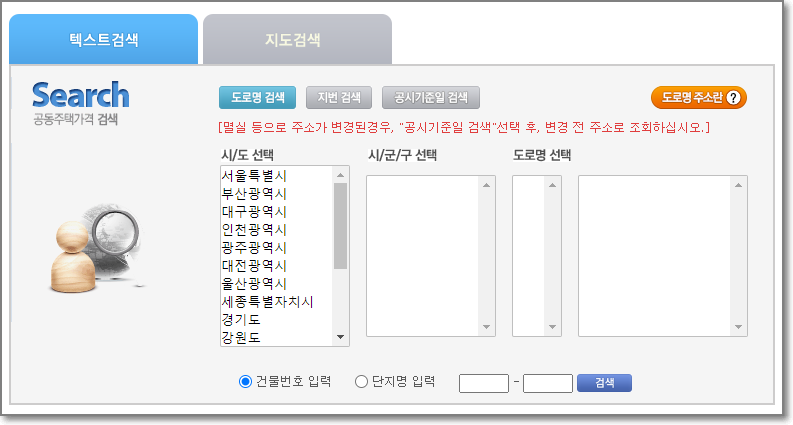Image resolution: width=793 pixels, height=425 pixels.
Task: Click the person with magnifier globe image
Action: 96,249
